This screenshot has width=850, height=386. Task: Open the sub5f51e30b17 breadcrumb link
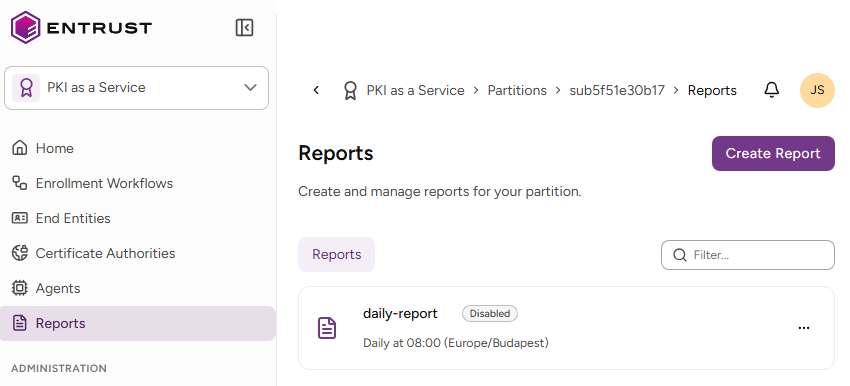tap(617, 91)
